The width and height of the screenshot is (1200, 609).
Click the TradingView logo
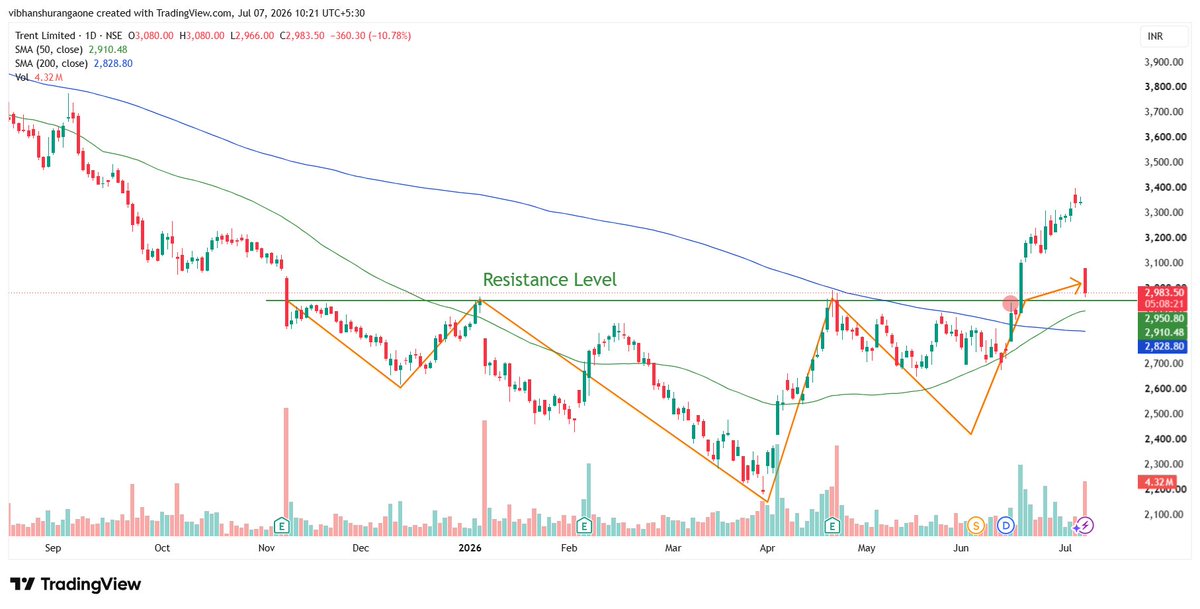point(76,585)
